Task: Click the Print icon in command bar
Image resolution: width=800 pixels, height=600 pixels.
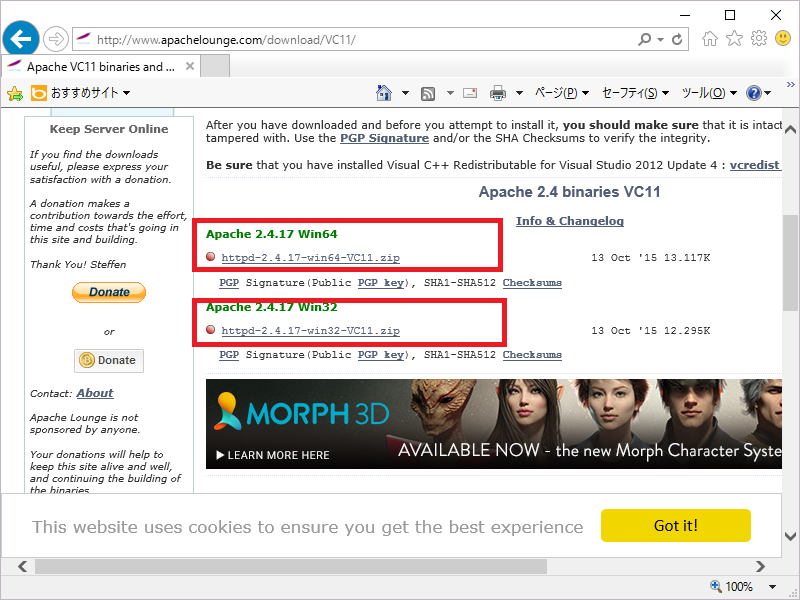Action: [x=497, y=93]
